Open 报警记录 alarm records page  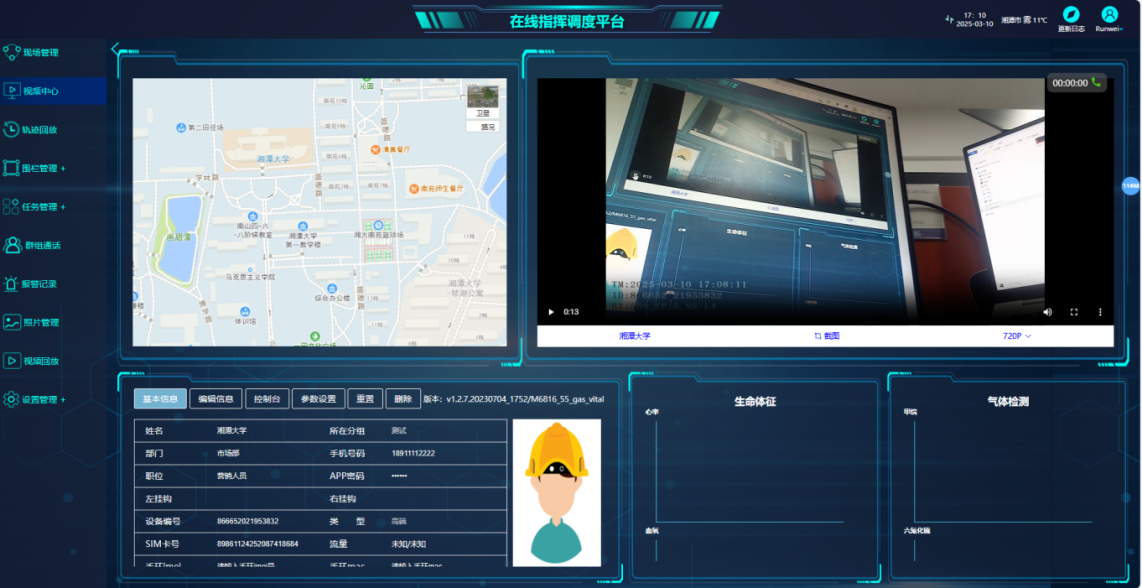[x=40, y=284]
